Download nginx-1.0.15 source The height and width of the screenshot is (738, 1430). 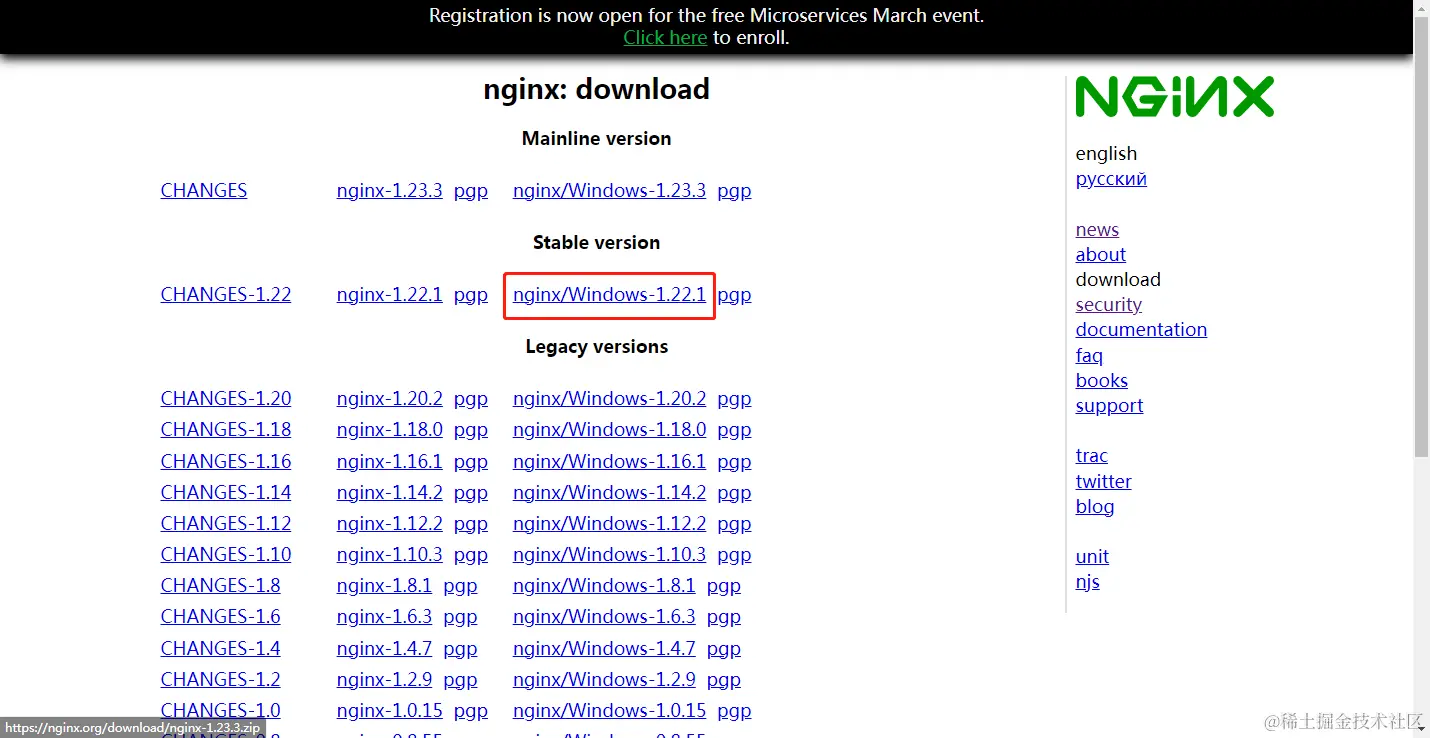389,711
